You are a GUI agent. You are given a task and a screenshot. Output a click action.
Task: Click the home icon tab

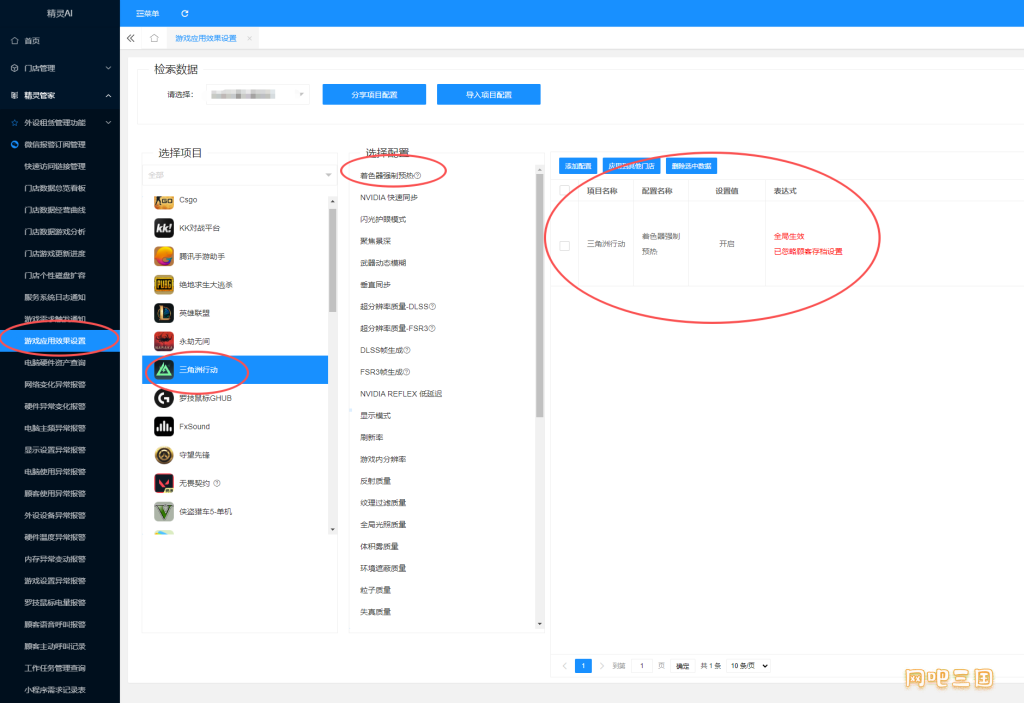coord(154,38)
